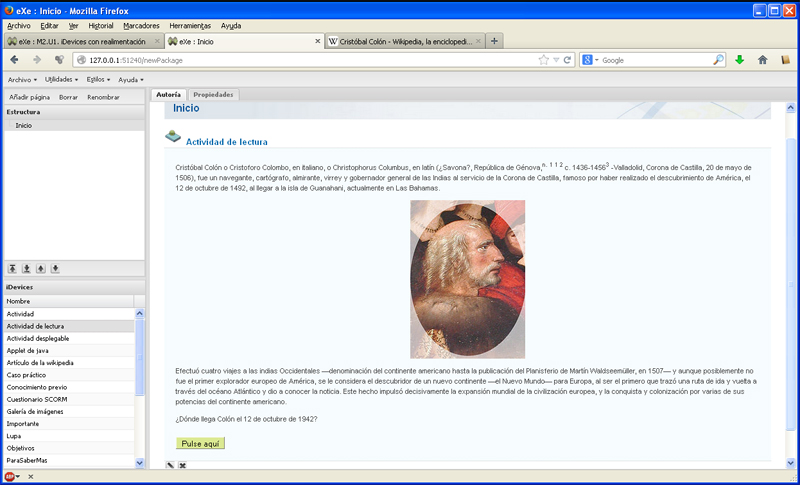Switch to the Cristóbal Colón Wikipedia tab
Viewport: 800px width, 485px height.
point(405,41)
